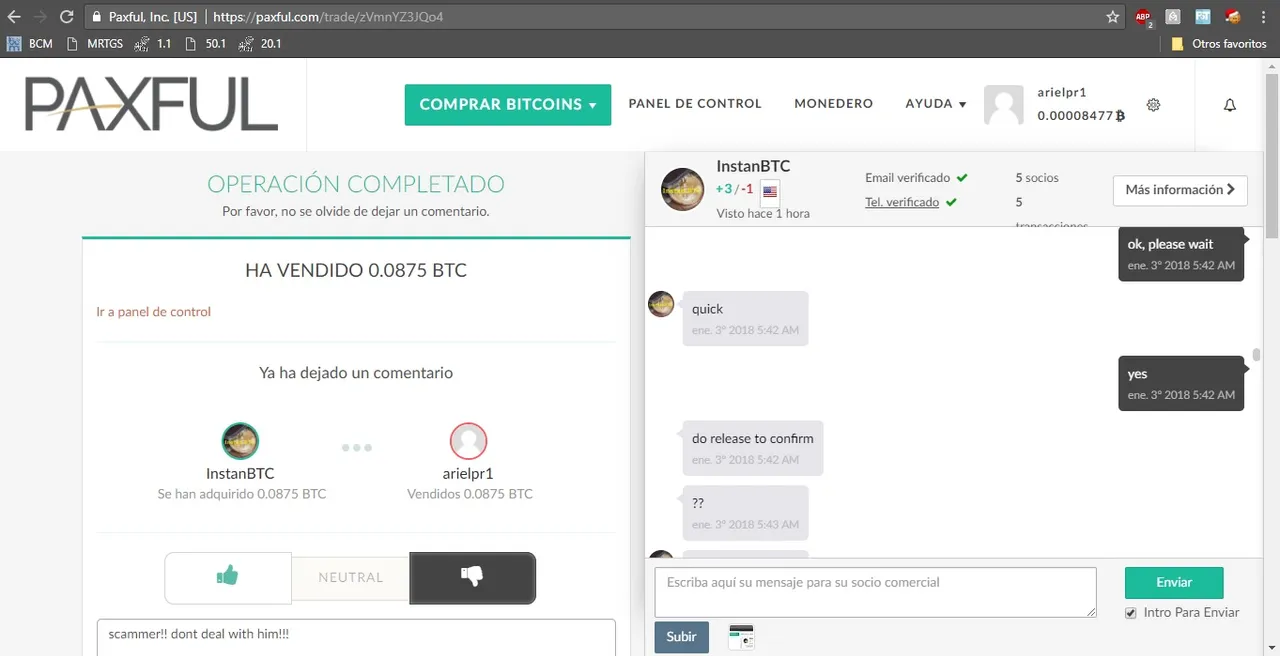Click the green check next to Email verificado
Screen dimensions: 1280x656
pyautogui.click(x=962, y=178)
